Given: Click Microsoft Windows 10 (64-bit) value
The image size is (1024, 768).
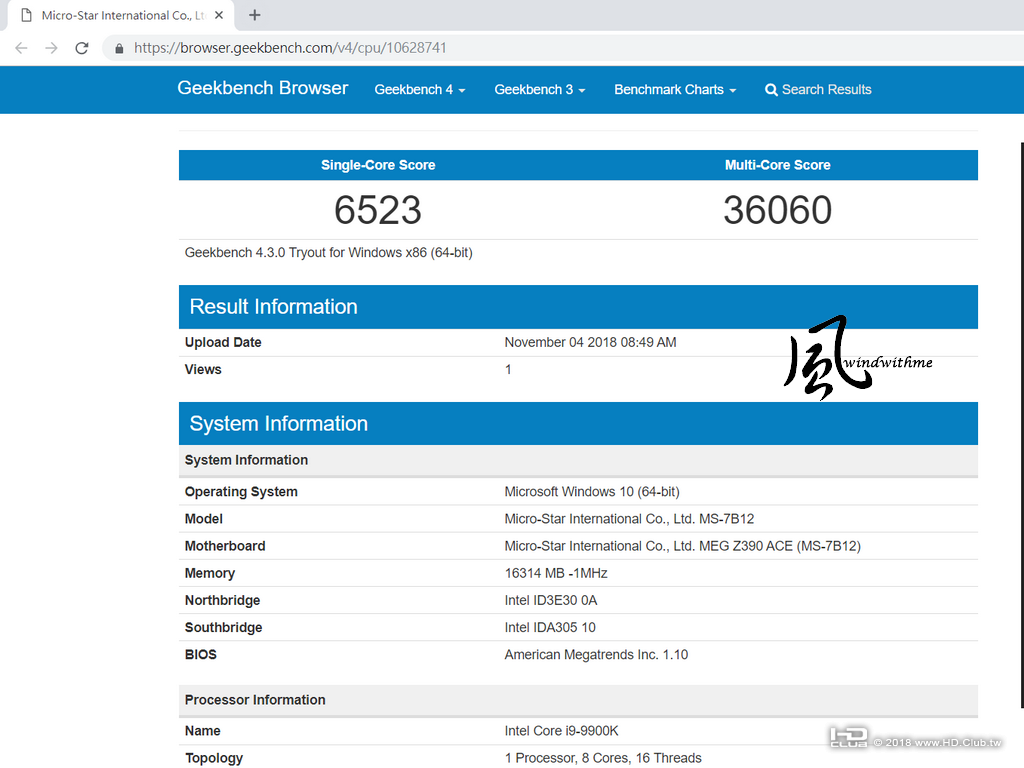Looking at the screenshot, I should 592,492.
